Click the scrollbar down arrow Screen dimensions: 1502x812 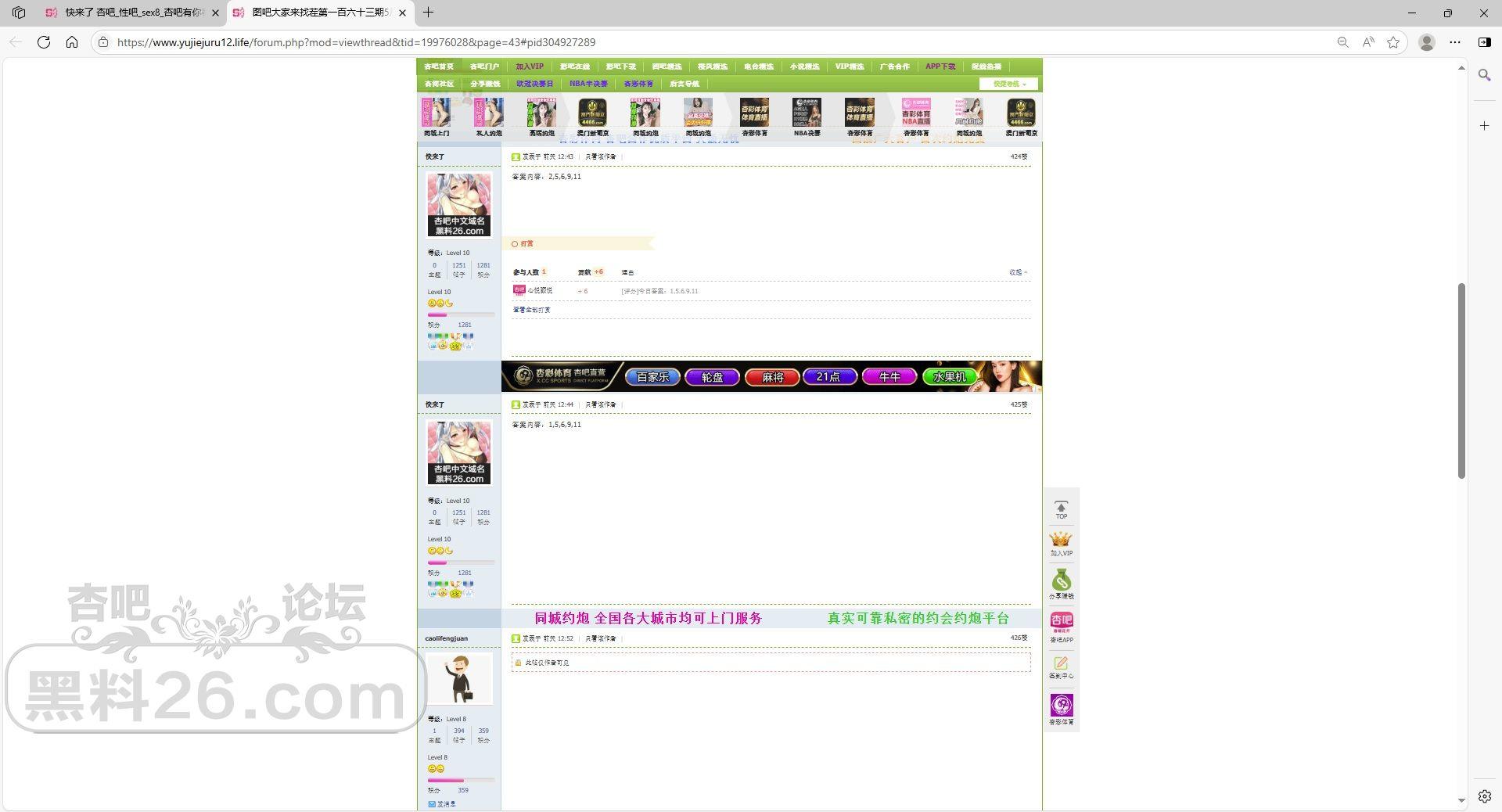coord(1461,801)
